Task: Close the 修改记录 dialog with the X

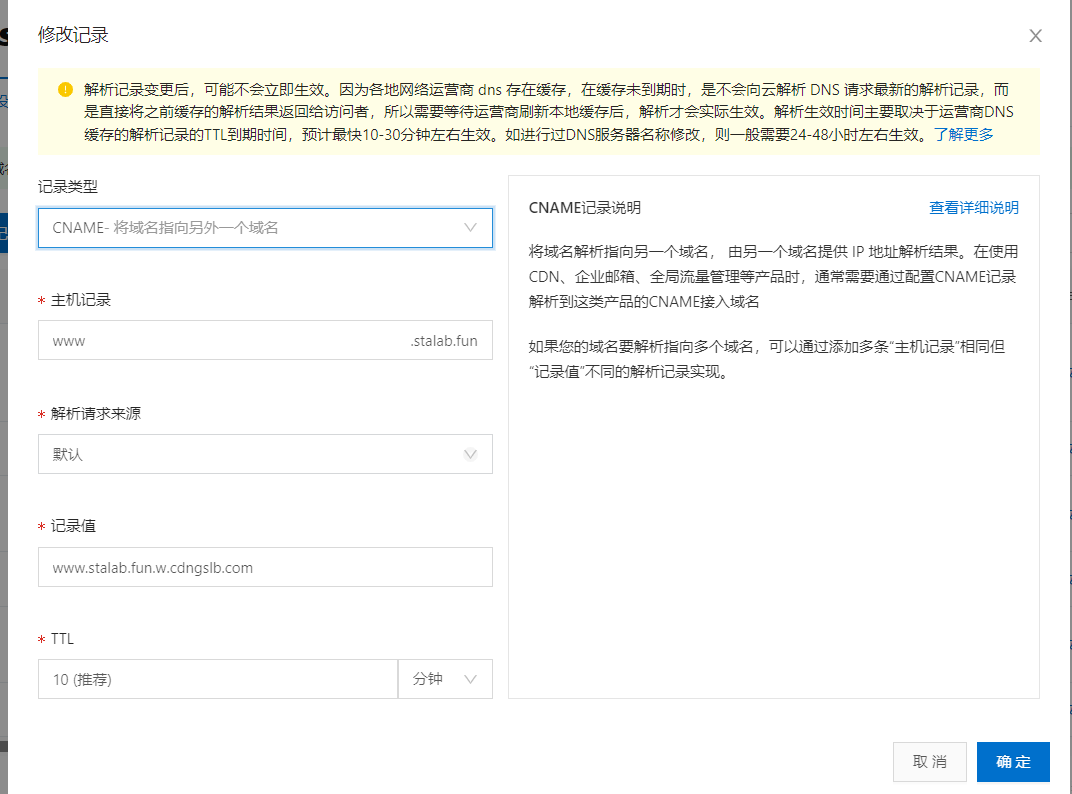Action: tap(1036, 36)
